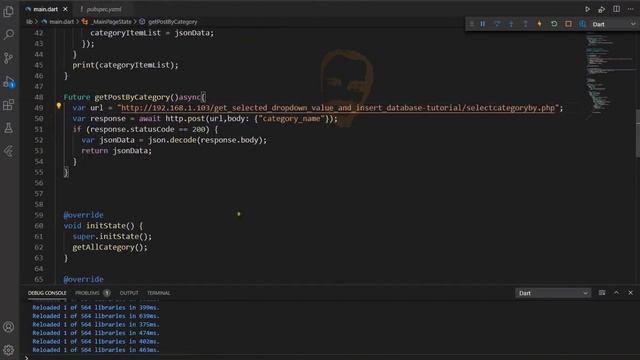The image size is (640, 360).
Task: Maximize the bottom panel with chevron
Action: 616,293
